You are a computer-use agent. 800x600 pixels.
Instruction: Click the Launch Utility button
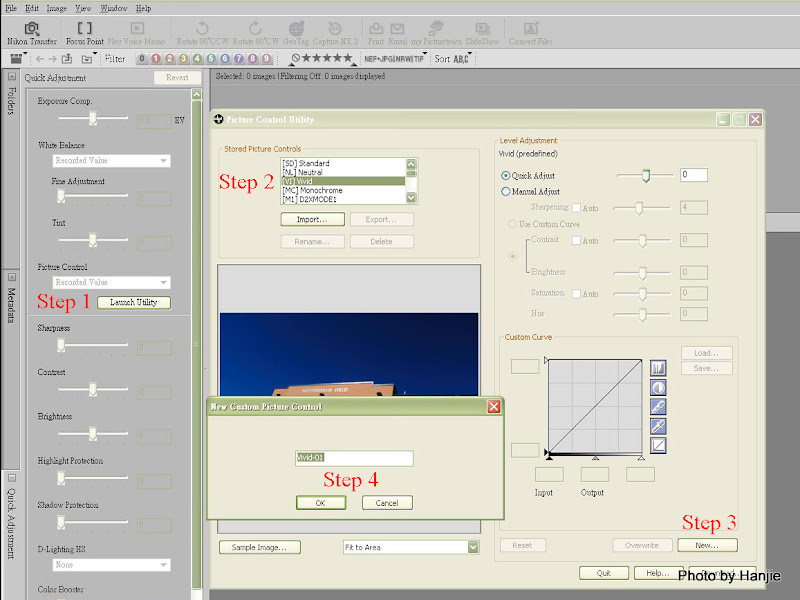(133, 302)
